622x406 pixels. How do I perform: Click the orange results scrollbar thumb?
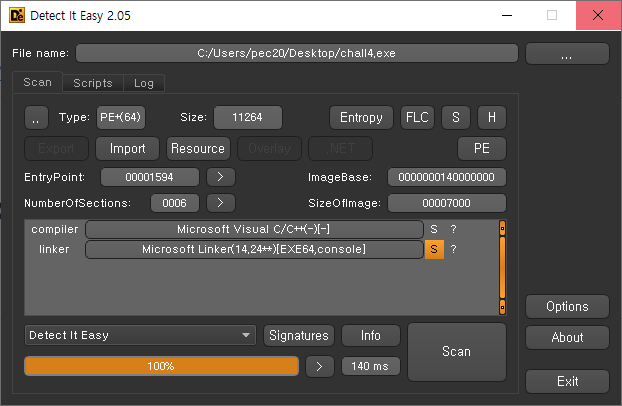[502, 267]
